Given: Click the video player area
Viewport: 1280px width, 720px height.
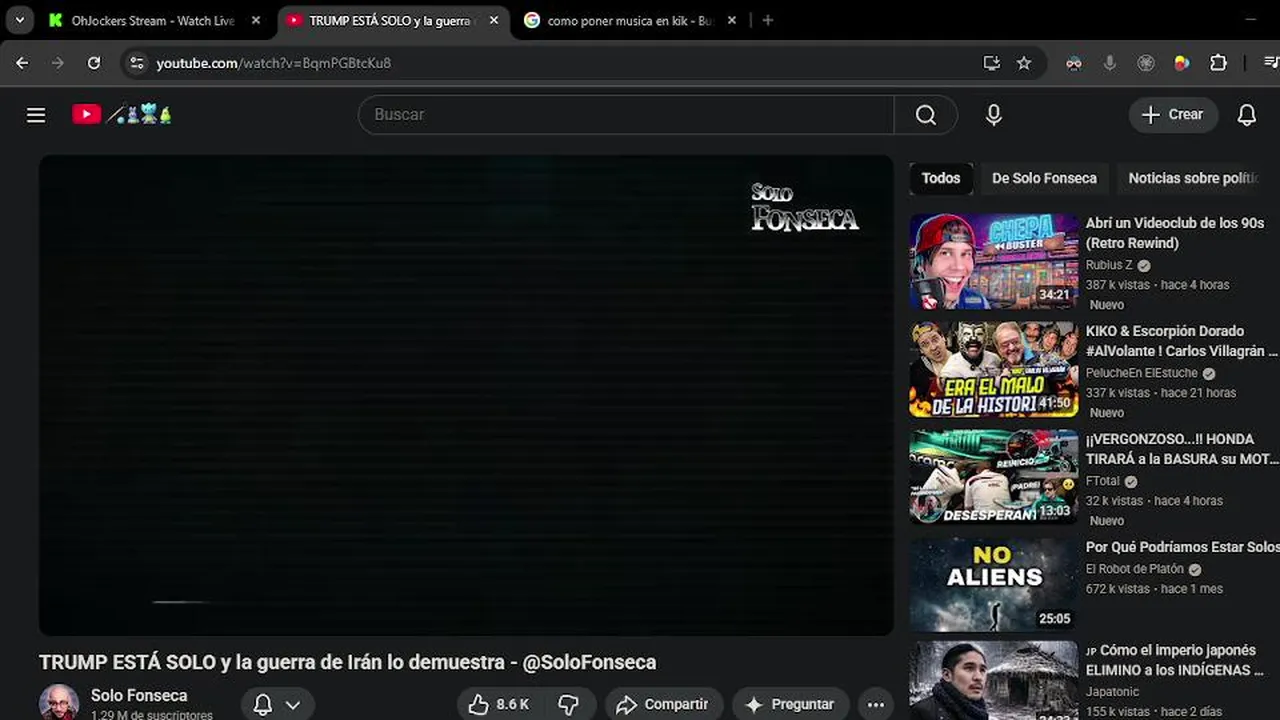Looking at the screenshot, I should [466, 395].
